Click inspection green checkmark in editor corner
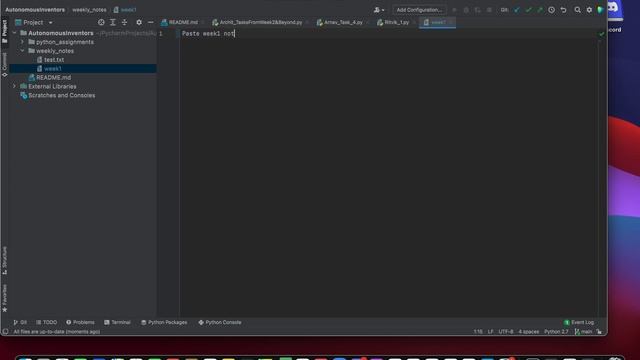Screen dimensions: 640x360 click(601, 34)
